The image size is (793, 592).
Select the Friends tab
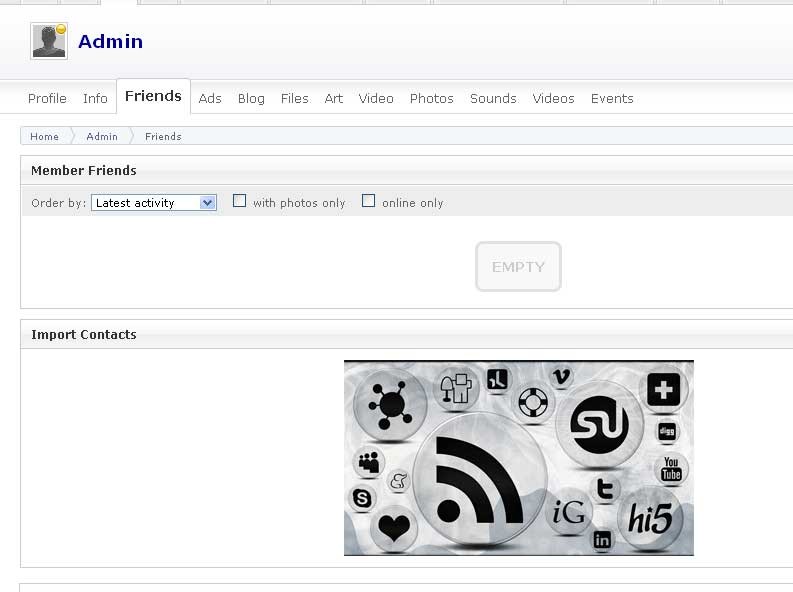tap(153, 96)
